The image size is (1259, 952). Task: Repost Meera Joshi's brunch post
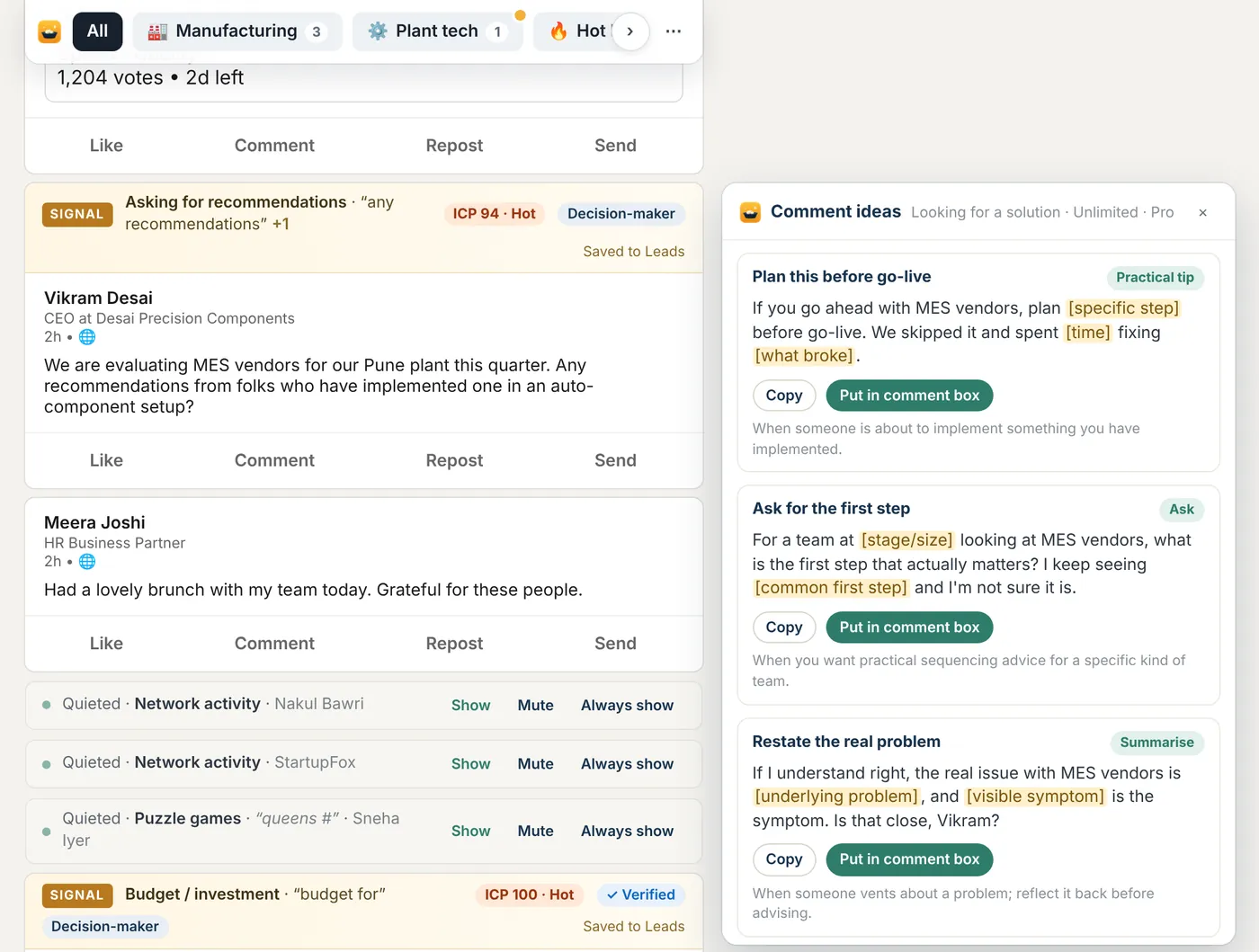pyautogui.click(x=454, y=644)
